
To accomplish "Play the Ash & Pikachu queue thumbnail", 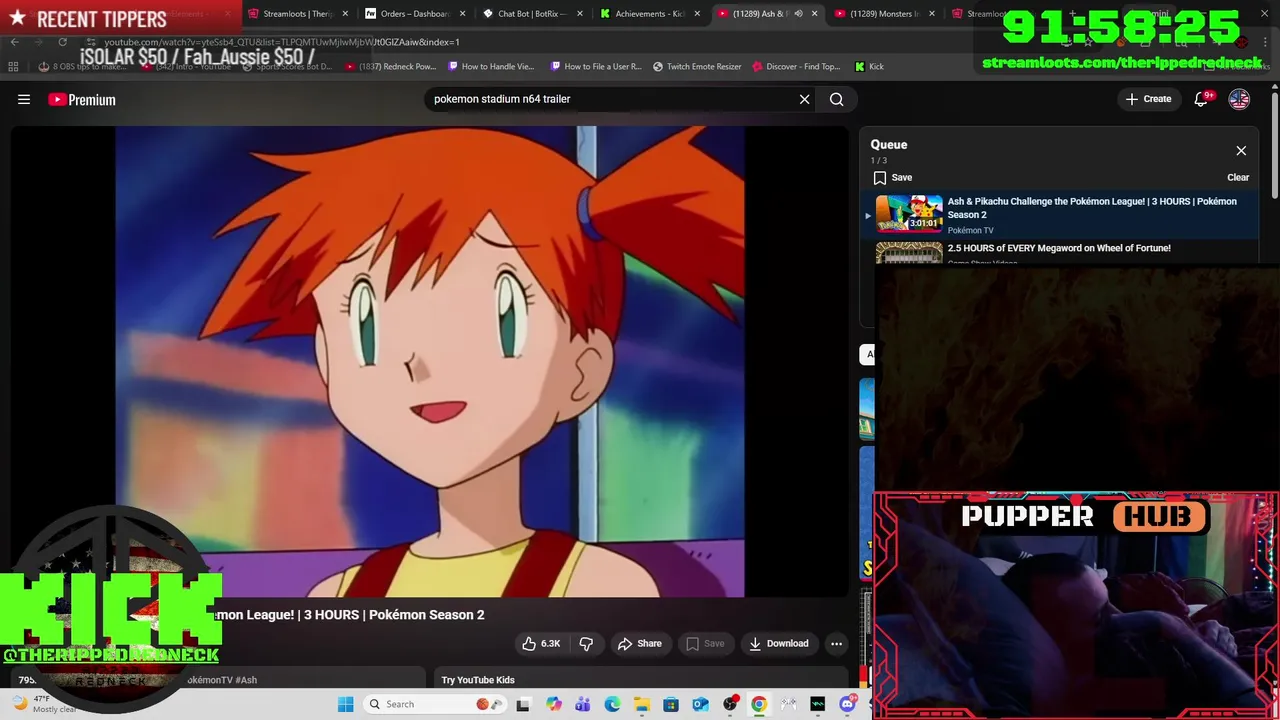I will point(909,214).
